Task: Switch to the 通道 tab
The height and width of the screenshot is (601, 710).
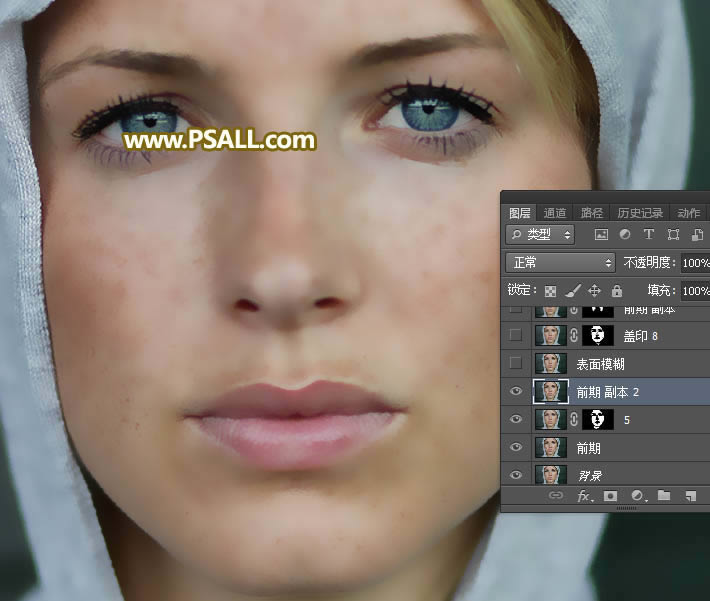Action: point(555,213)
